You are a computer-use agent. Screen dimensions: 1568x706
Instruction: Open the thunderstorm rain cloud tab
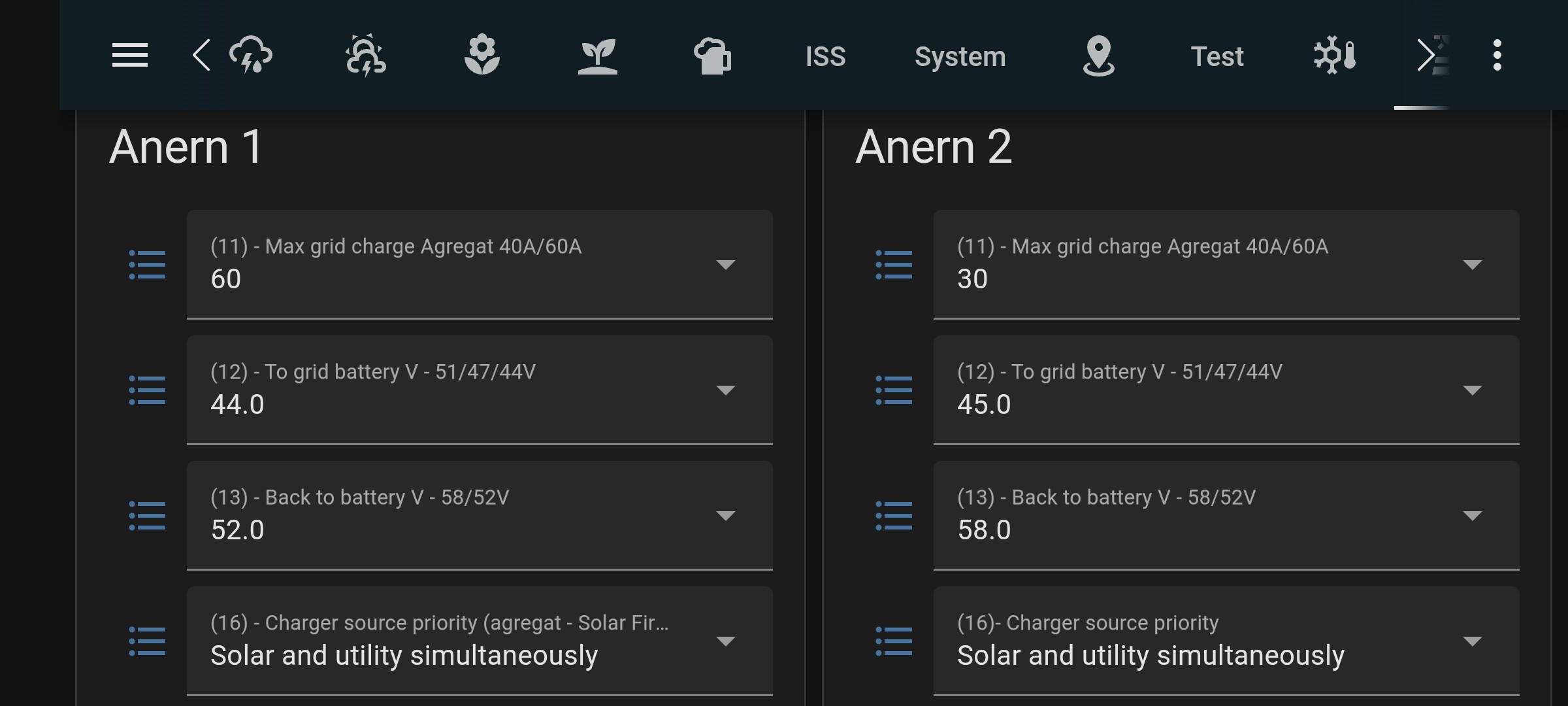point(251,56)
